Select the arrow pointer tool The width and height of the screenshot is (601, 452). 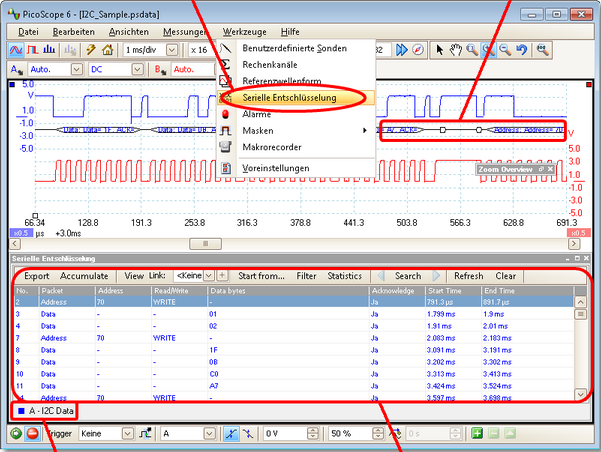coord(439,50)
